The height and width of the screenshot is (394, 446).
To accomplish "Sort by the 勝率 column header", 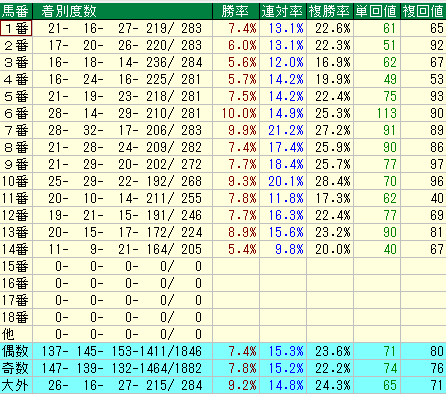I will pyautogui.click(x=236, y=11).
